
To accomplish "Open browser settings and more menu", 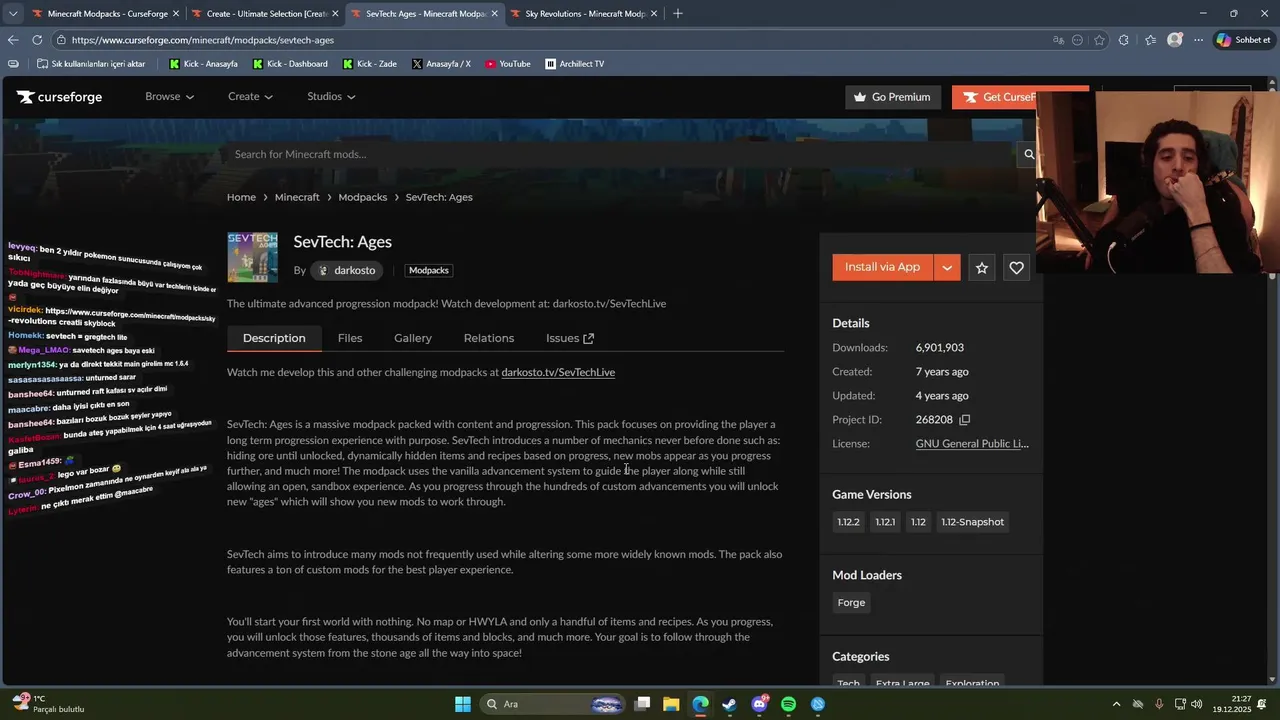I will point(1198,40).
